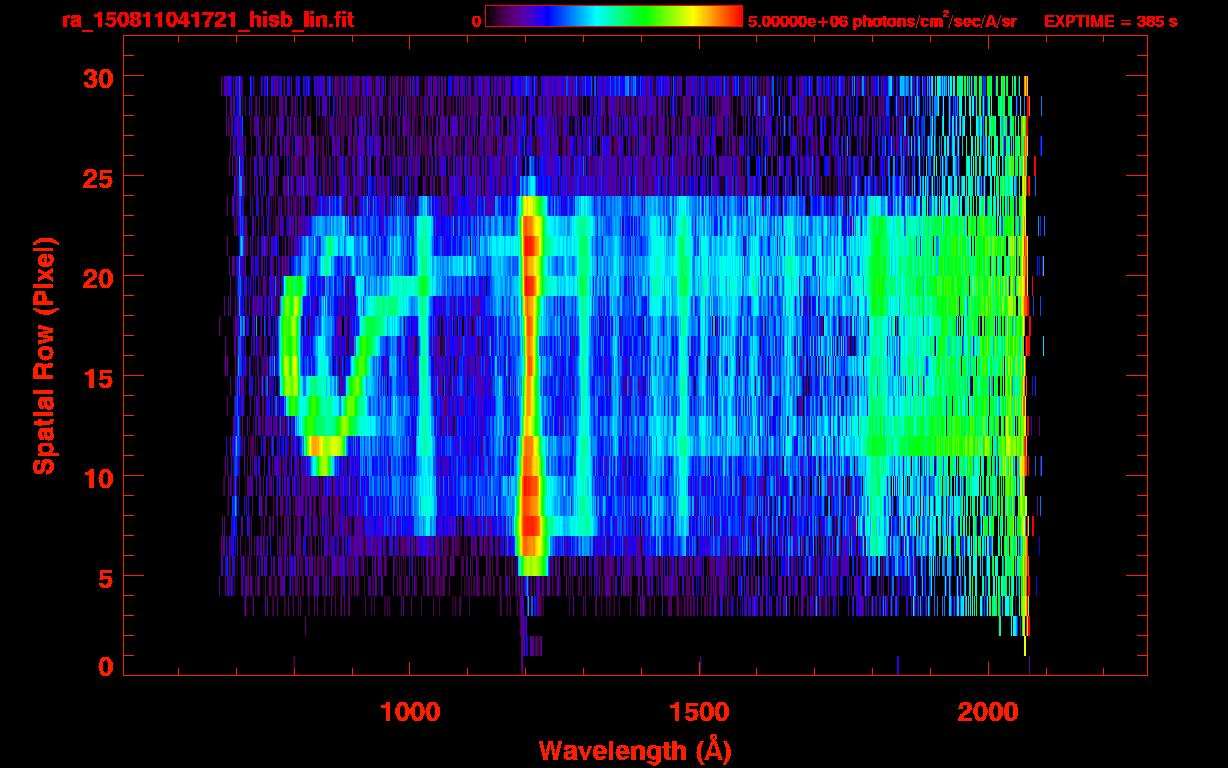Screen dimensions: 1228x768
Task: Click the y-axis tick label 20
Action: 97,276
